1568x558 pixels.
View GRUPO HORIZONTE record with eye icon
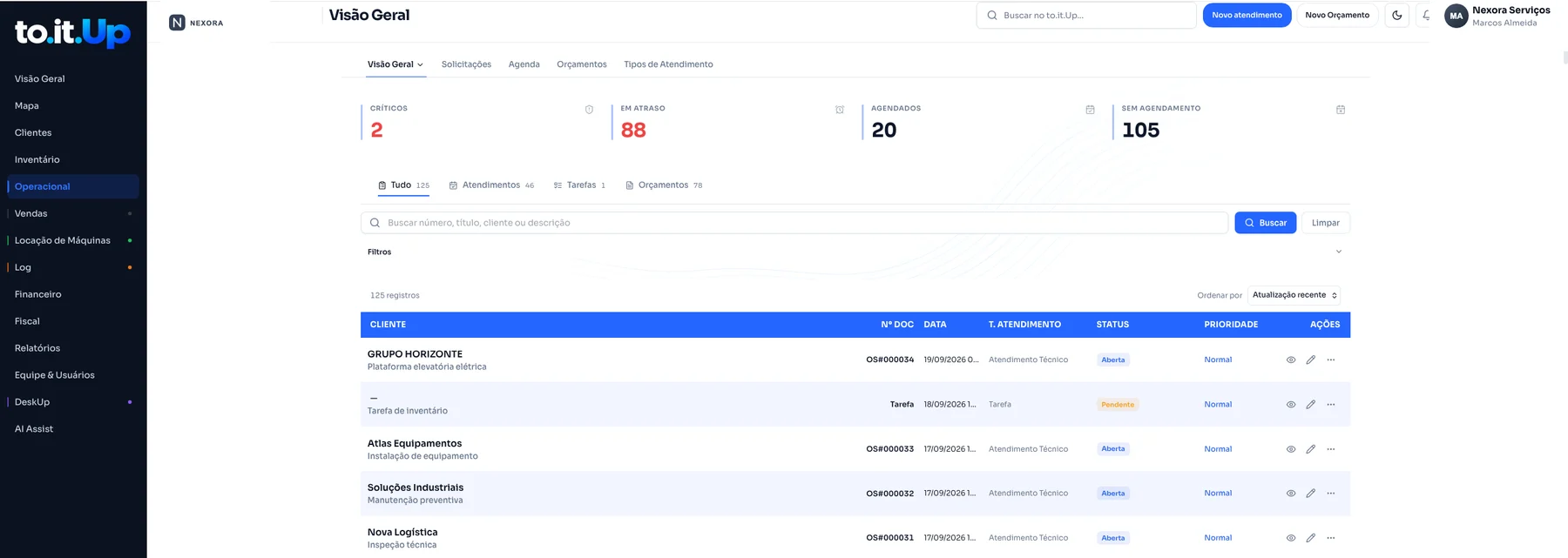pyautogui.click(x=1291, y=360)
